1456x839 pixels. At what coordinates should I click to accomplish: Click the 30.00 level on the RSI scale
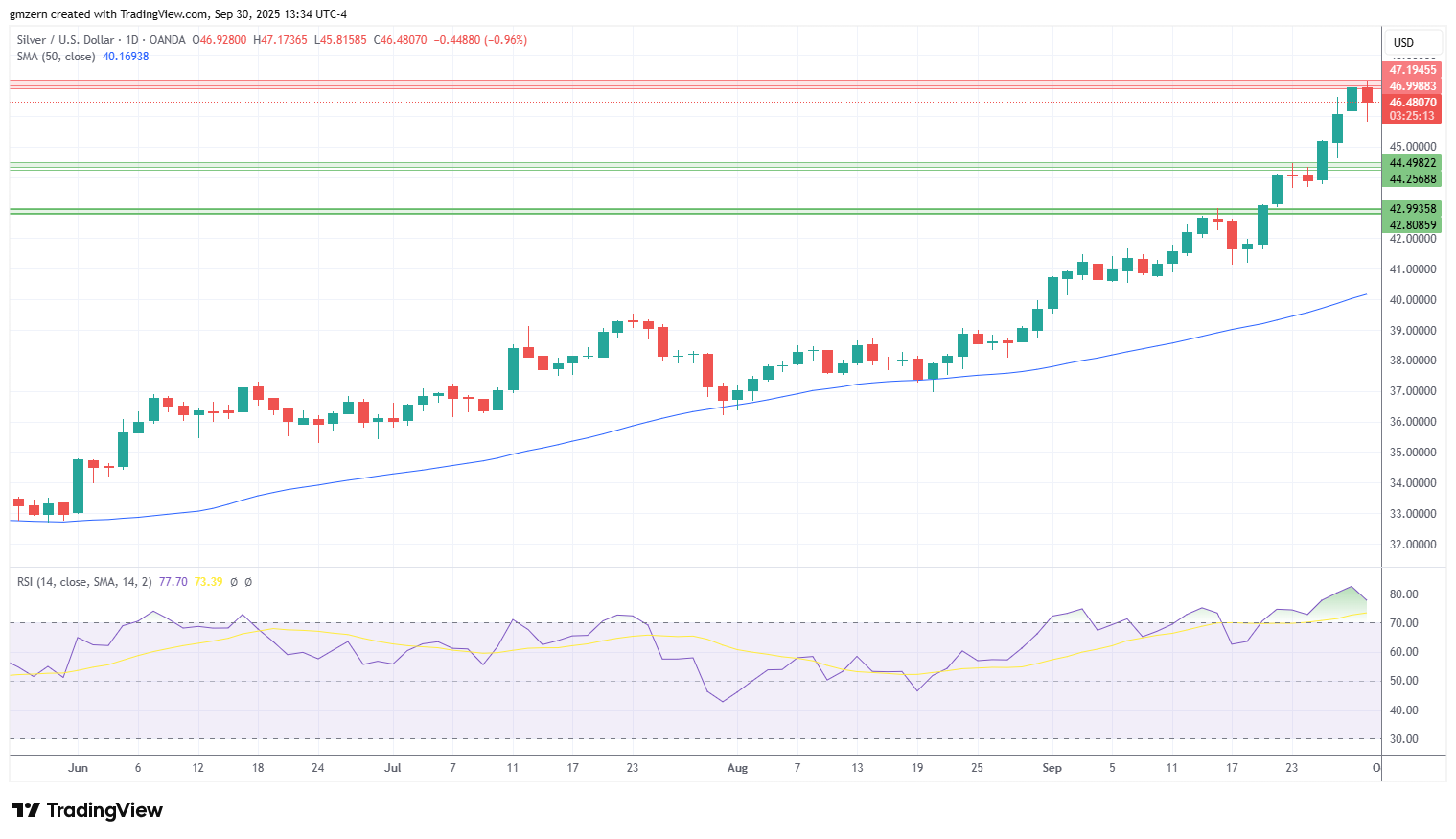pos(1404,739)
